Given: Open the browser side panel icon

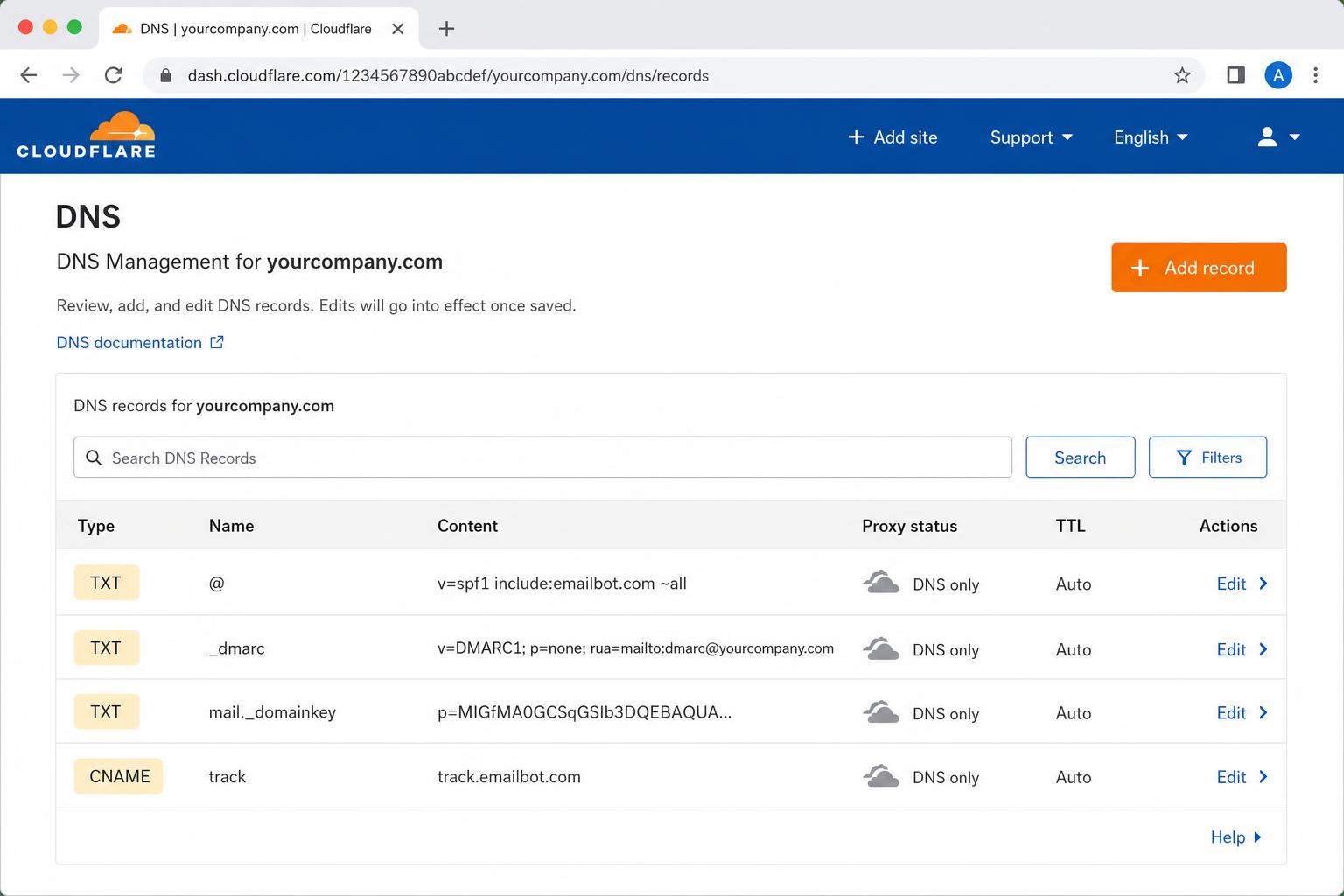Looking at the screenshot, I should (1235, 75).
